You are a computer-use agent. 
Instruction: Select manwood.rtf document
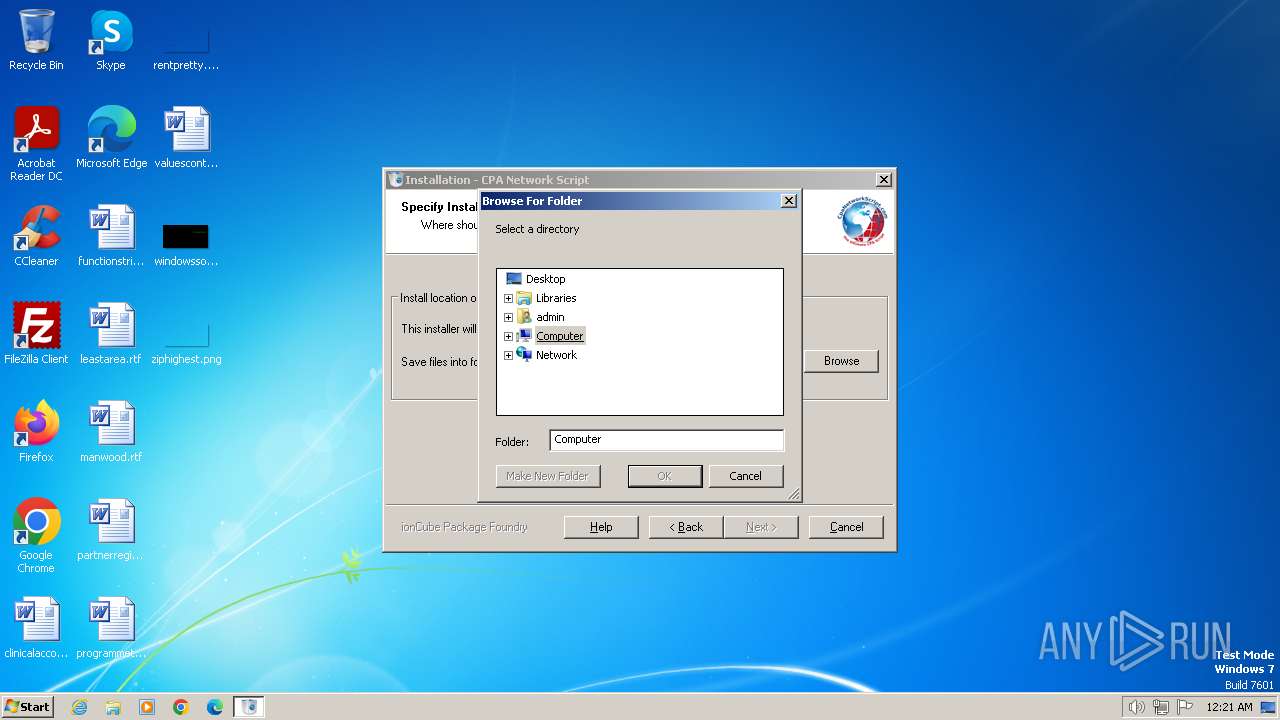tap(111, 432)
